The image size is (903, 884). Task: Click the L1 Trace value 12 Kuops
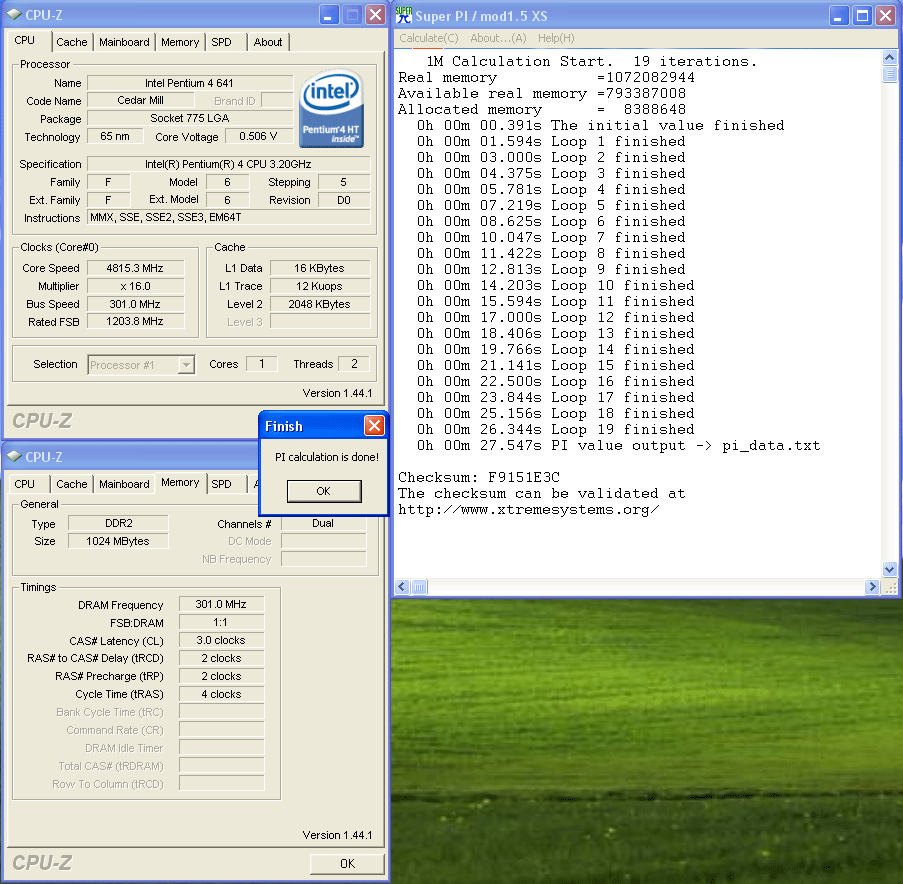[320, 286]
